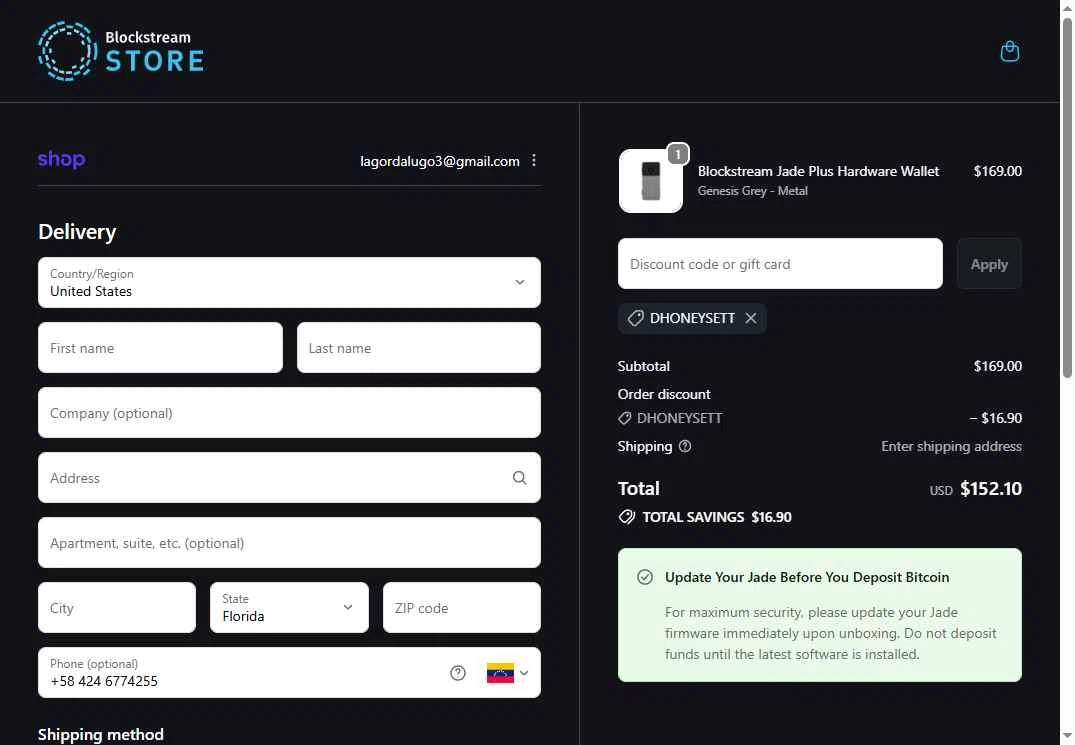Click the Update Your Jade notice heading

click(807, 577)
